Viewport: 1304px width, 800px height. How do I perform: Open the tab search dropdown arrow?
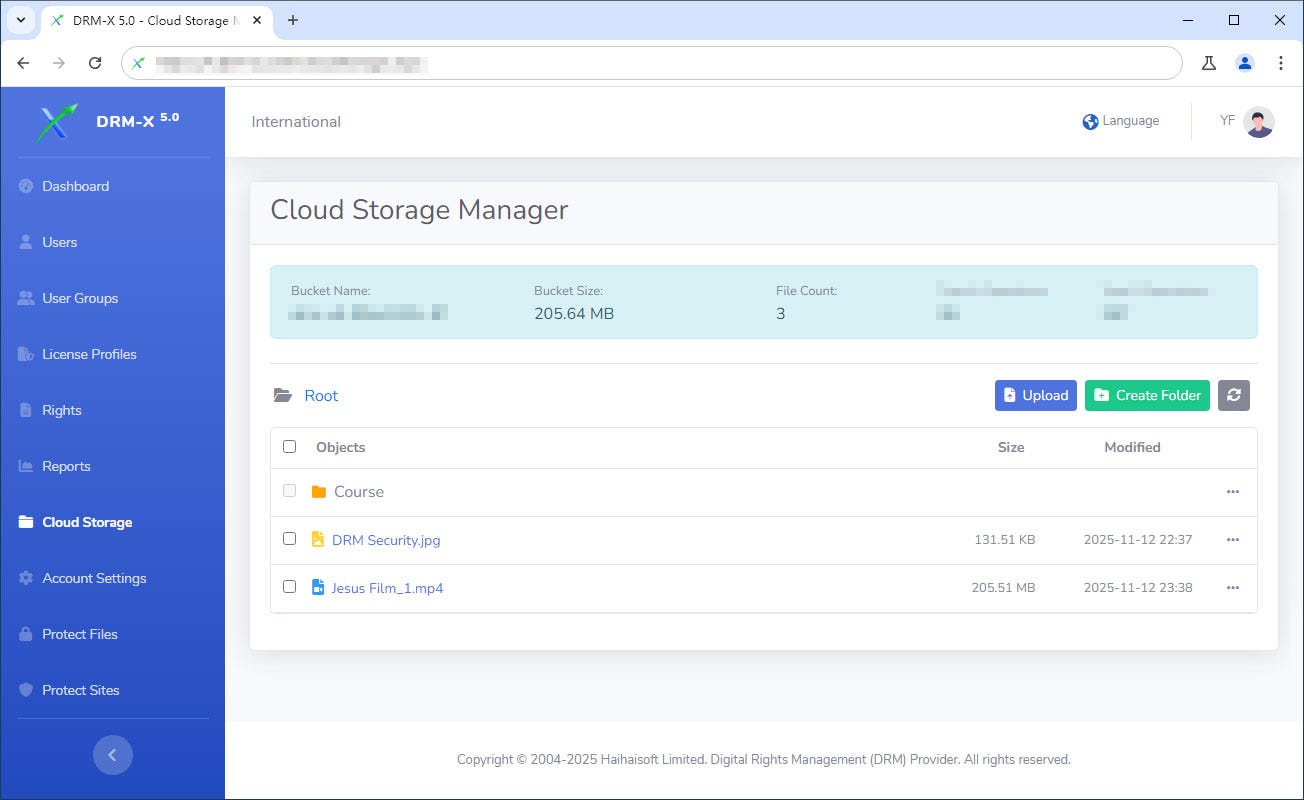click(x=20, y=20)
